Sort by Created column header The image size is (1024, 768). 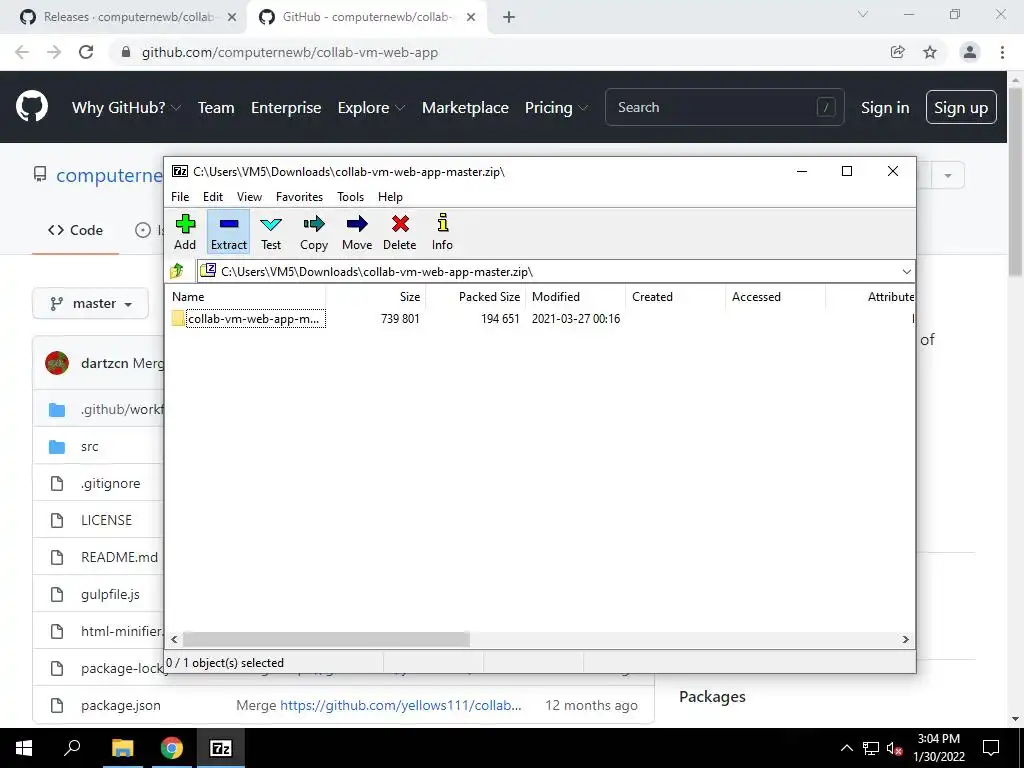click(676, 296)
